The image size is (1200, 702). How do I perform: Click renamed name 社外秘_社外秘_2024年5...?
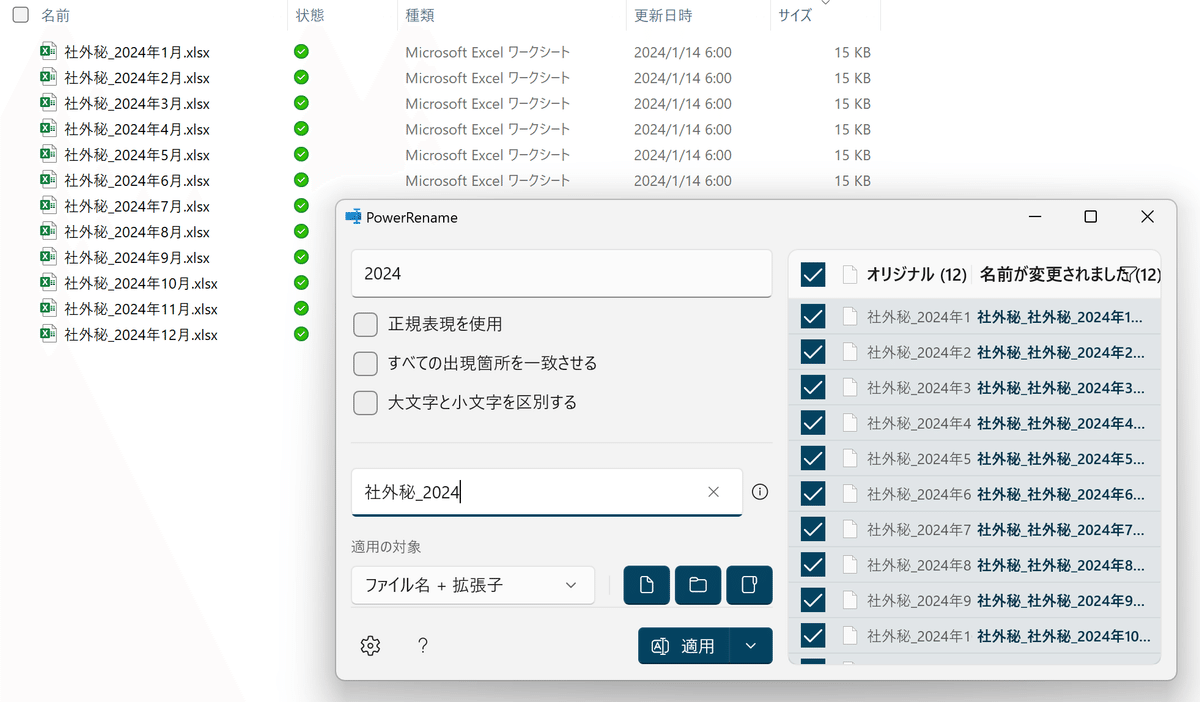click(1060, 458)
